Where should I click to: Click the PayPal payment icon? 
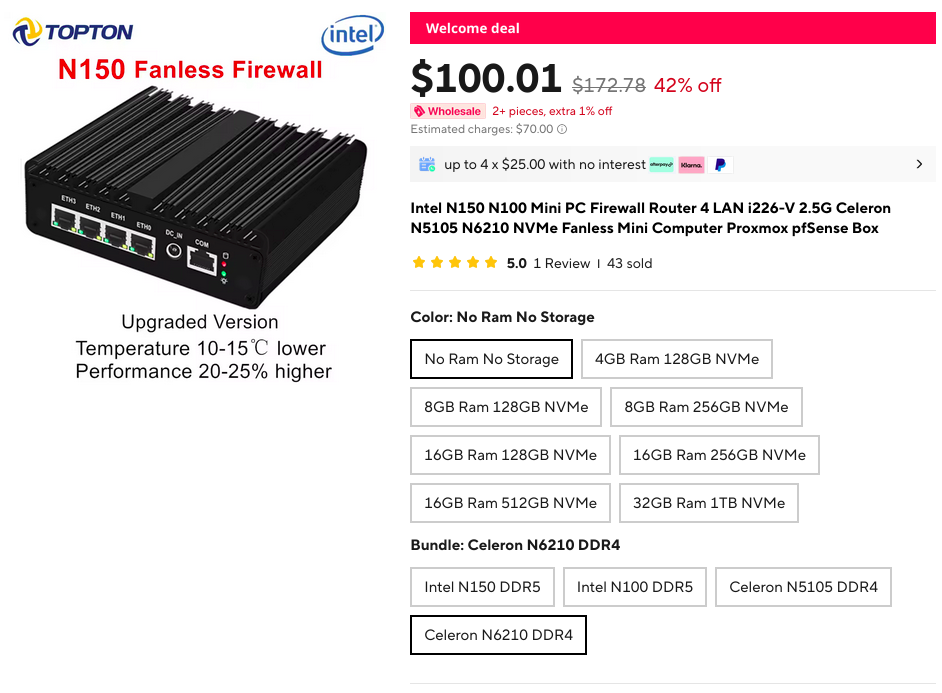tap(720, 165)
